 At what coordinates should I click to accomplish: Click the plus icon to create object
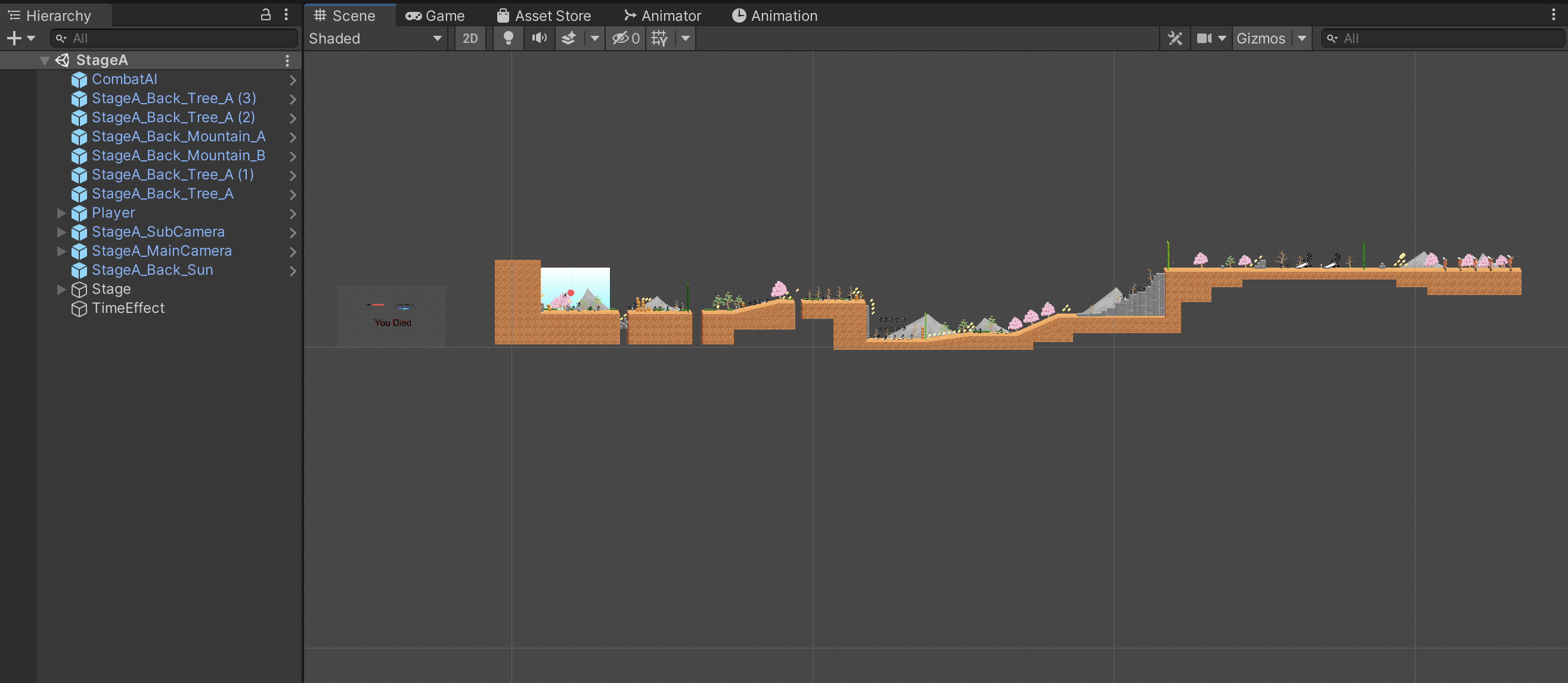[14, 38]
